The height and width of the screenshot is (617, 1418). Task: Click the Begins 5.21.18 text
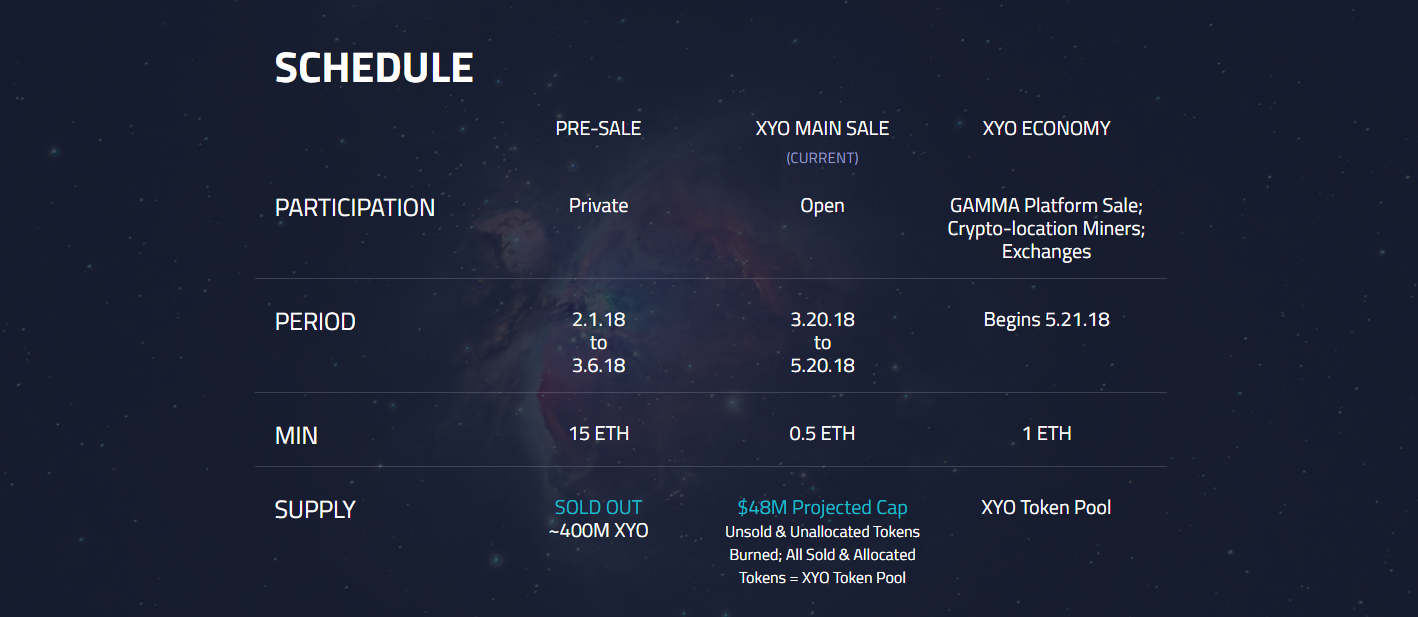coord(1046,320)
